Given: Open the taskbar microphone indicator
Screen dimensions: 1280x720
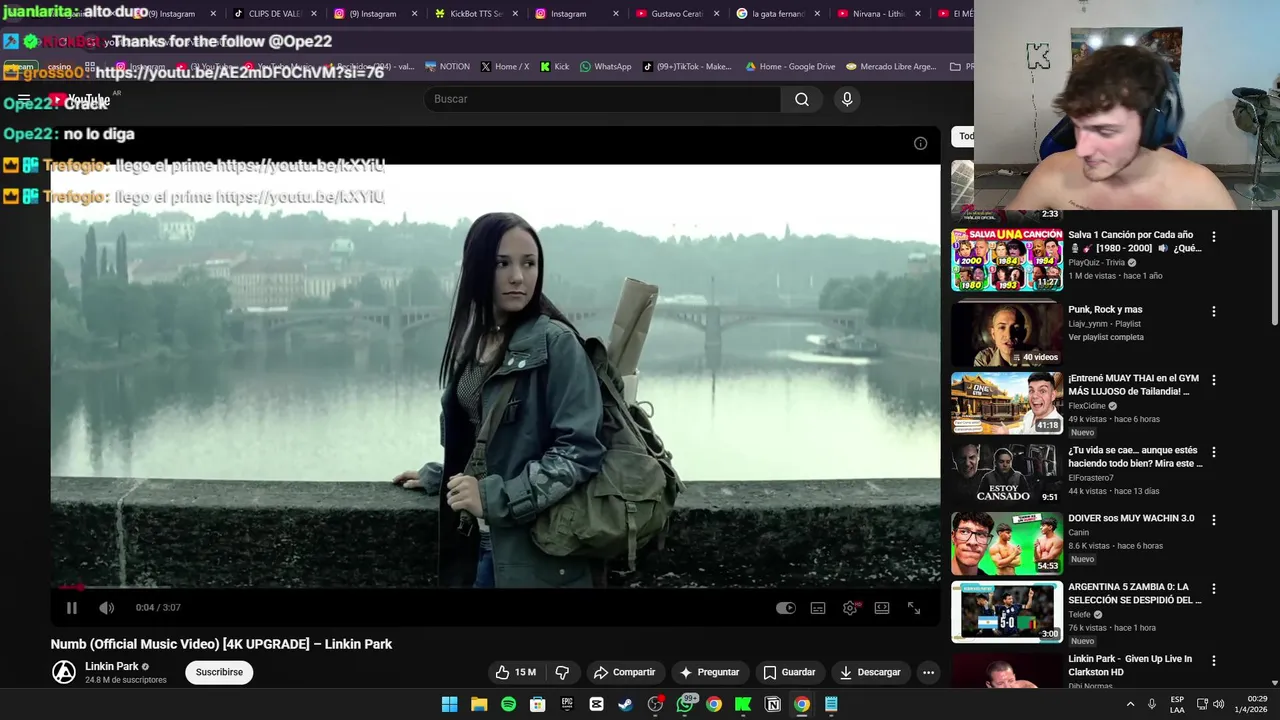Looking at the screenshot, I should (1152, 704).
